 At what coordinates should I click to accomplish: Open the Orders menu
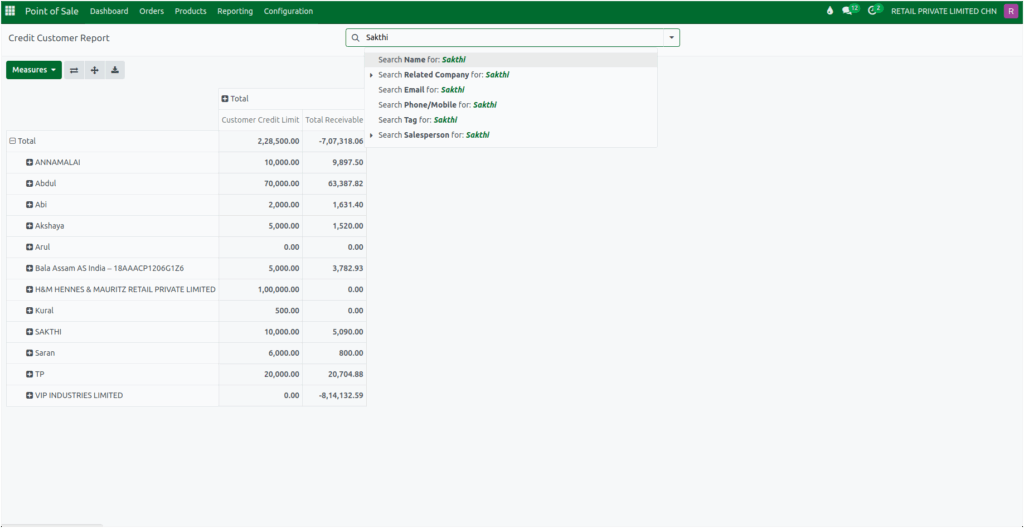pyautogui.click(x=152, y=11)
